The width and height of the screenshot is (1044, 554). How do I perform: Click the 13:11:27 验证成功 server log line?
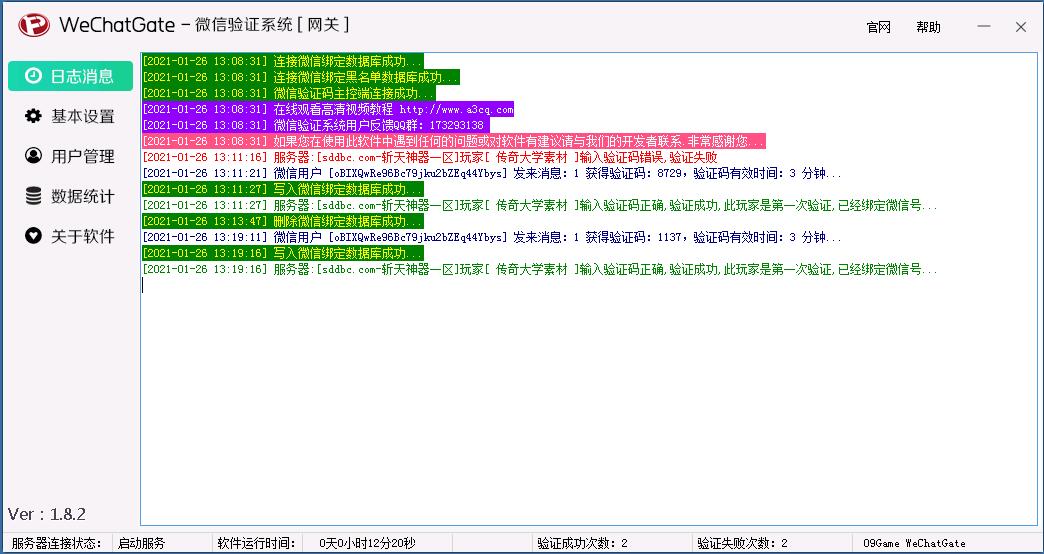(540, 206)
